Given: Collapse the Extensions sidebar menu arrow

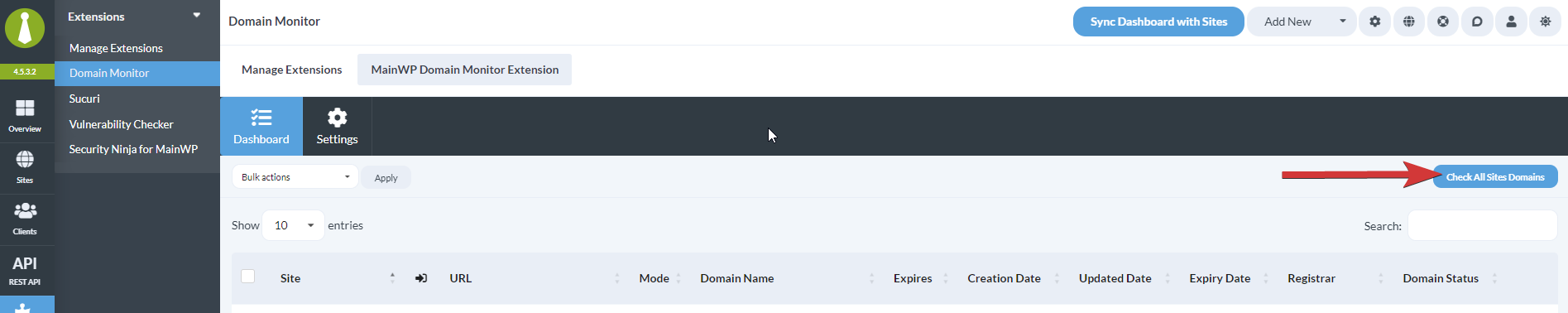Looking at the screenshot, I should point(197,16).
